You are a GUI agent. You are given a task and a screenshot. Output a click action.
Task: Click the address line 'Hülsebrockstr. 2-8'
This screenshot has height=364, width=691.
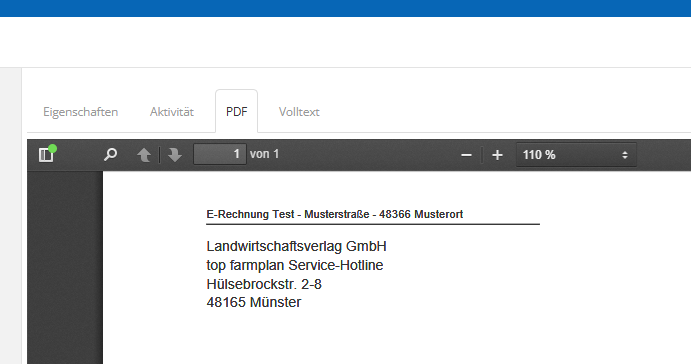[264, 284]
